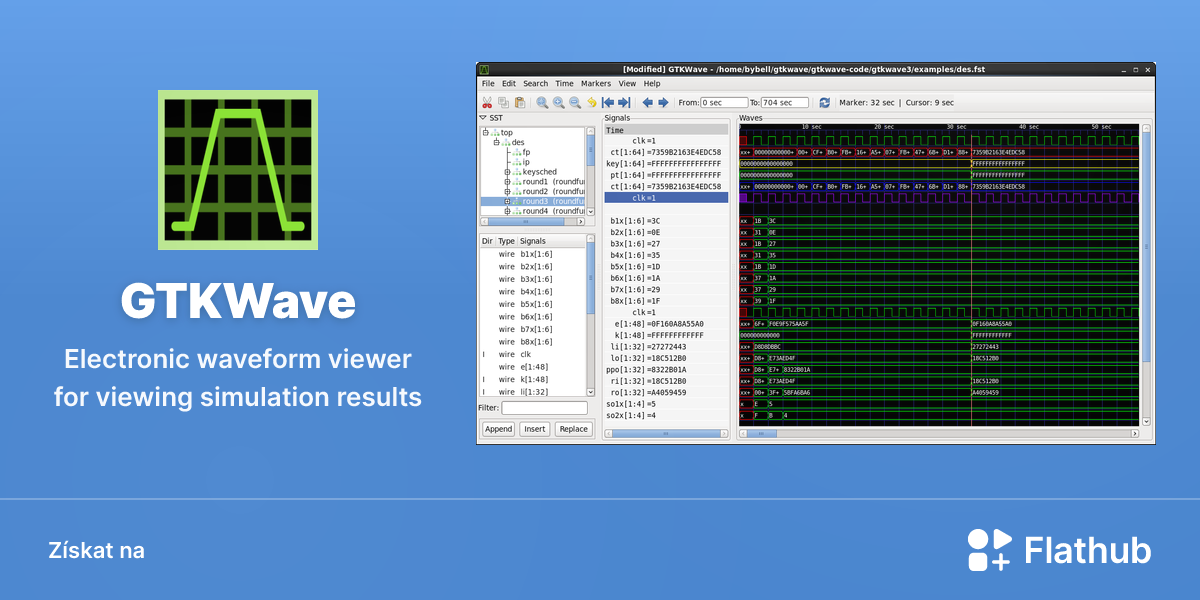Click the Copy icon in toolbar

coord(503,102)
